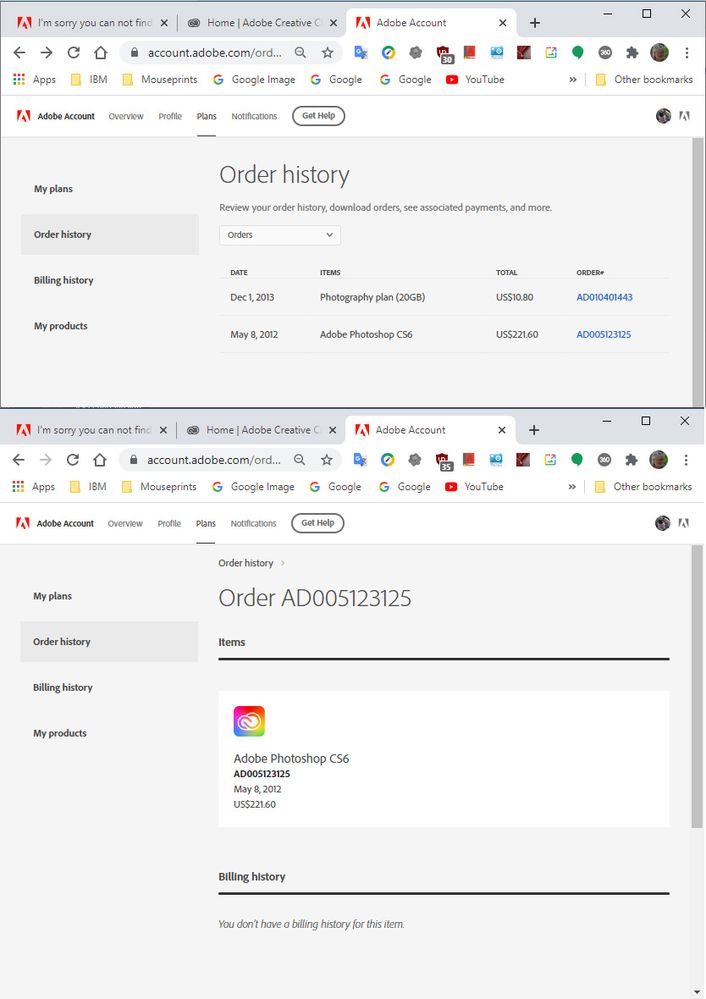Click address bar URL in Order history window

pos(215,53)
